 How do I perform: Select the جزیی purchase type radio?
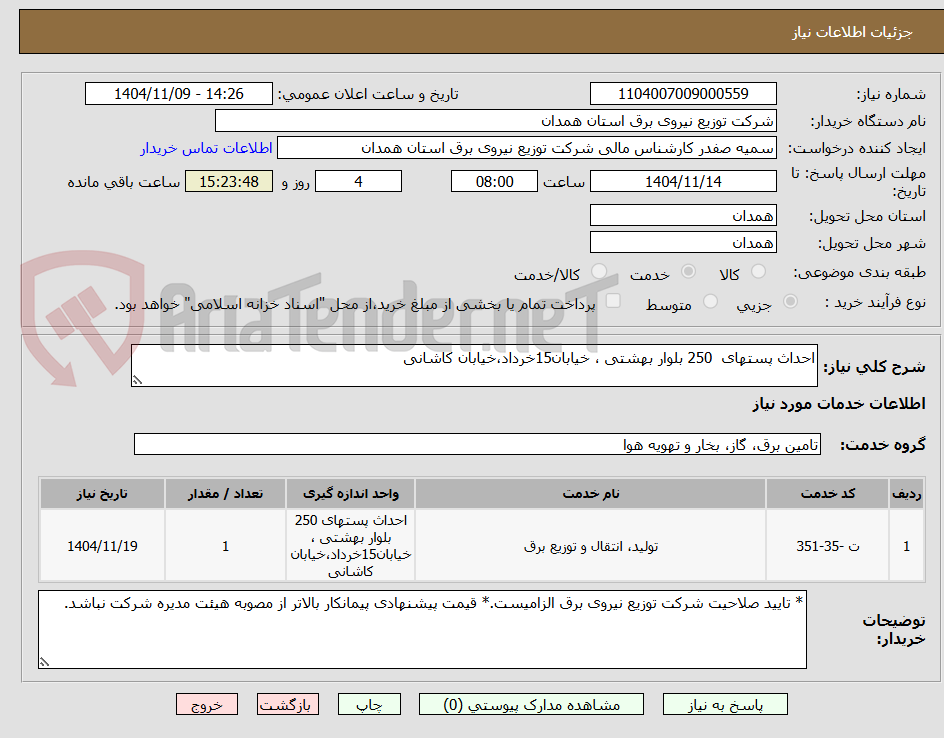tap(790, 302)
